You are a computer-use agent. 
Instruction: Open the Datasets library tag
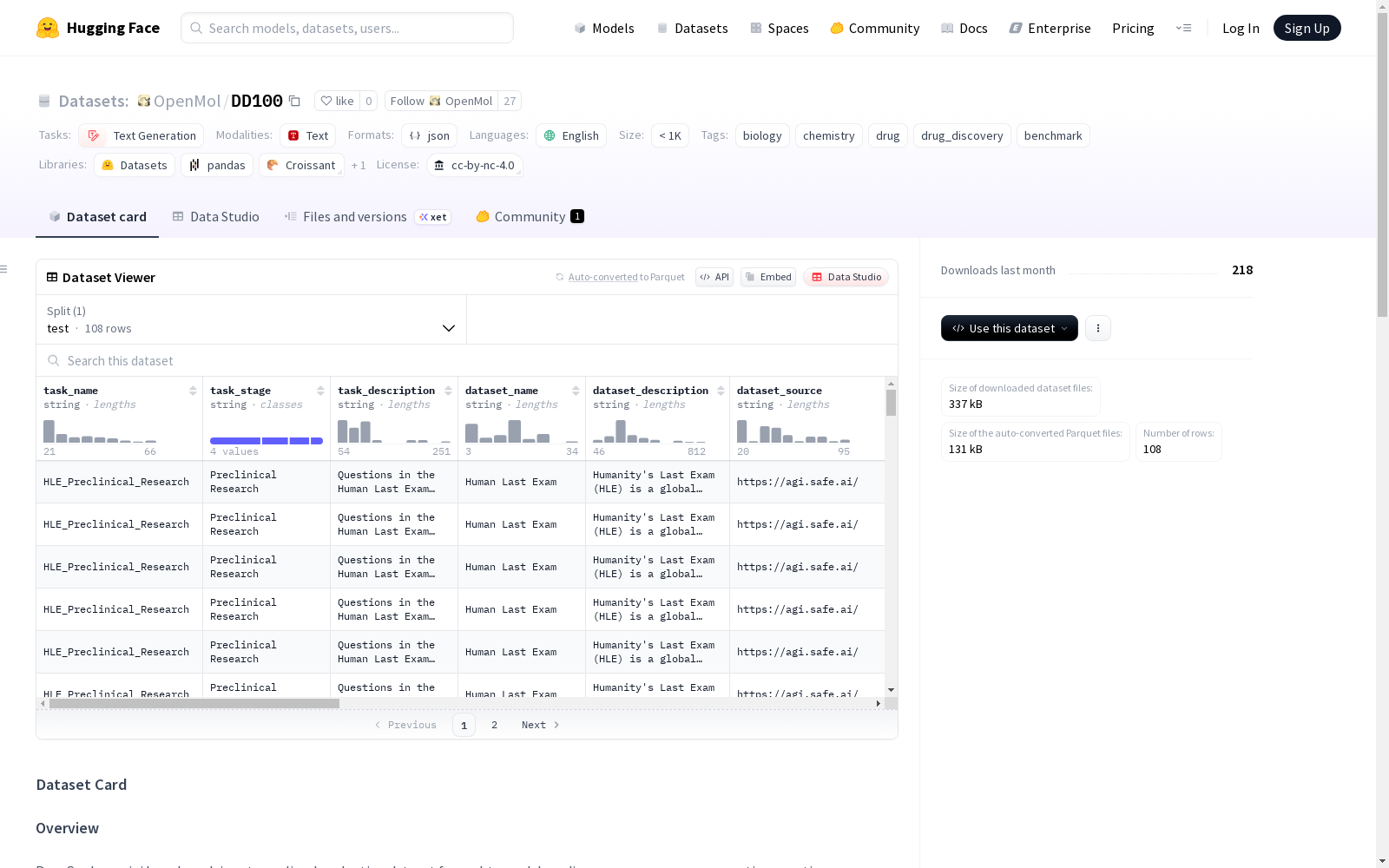(135, 165)
